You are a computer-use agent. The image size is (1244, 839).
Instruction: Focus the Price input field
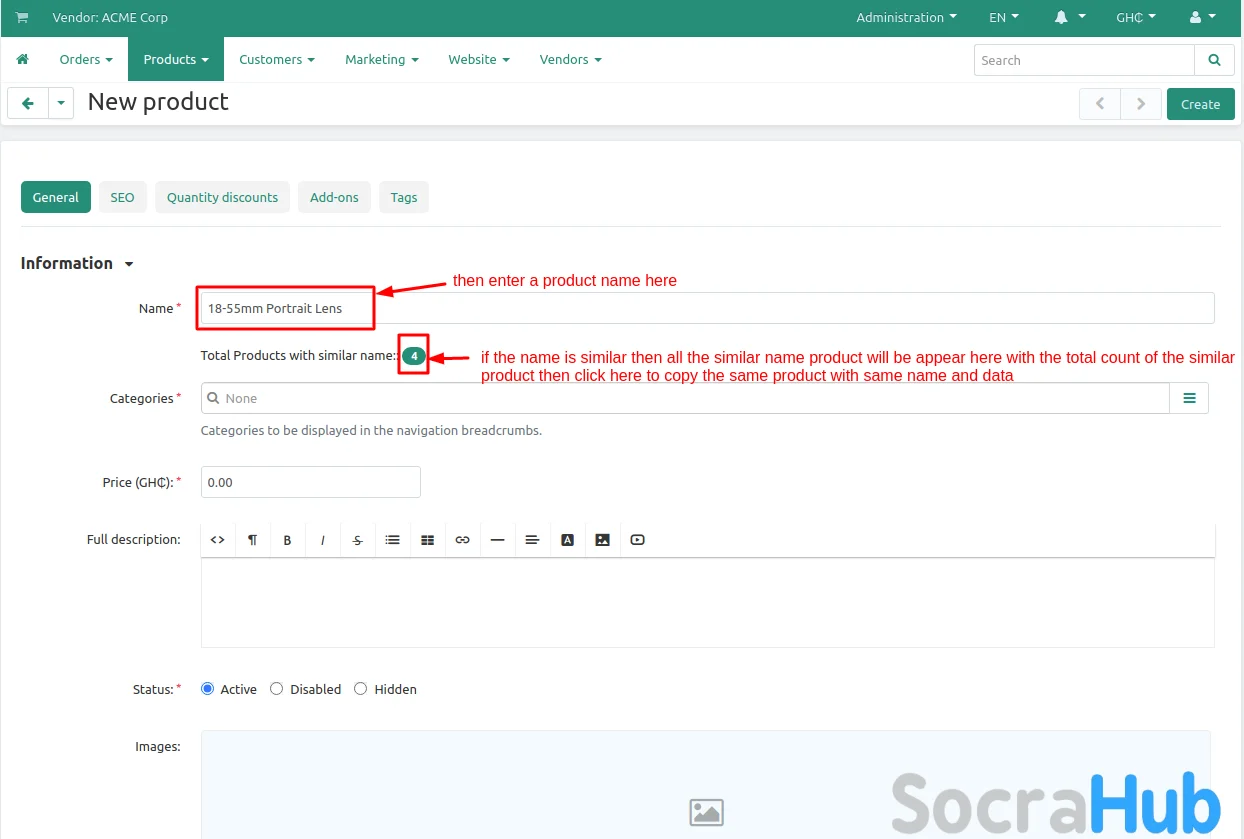click(x=311, y=482)
